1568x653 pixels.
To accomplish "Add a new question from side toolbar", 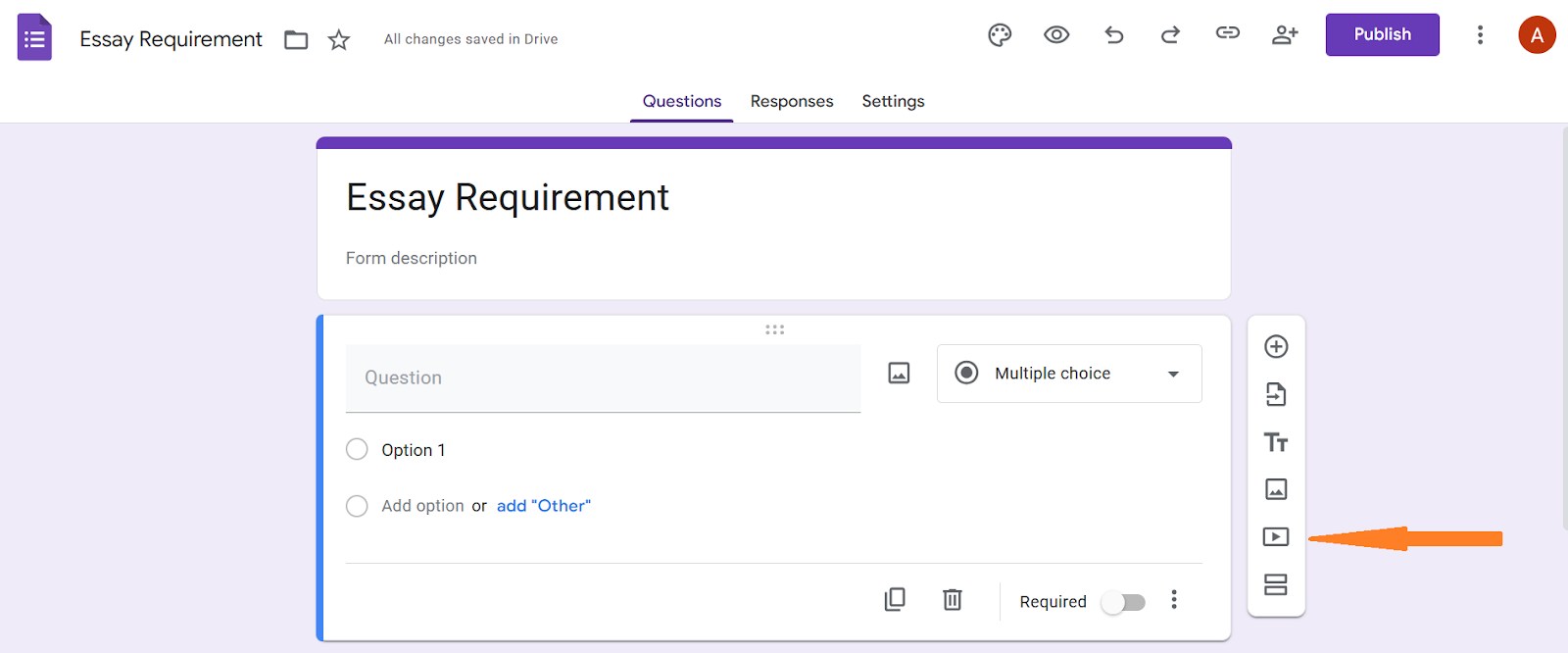I will 1276,346.
